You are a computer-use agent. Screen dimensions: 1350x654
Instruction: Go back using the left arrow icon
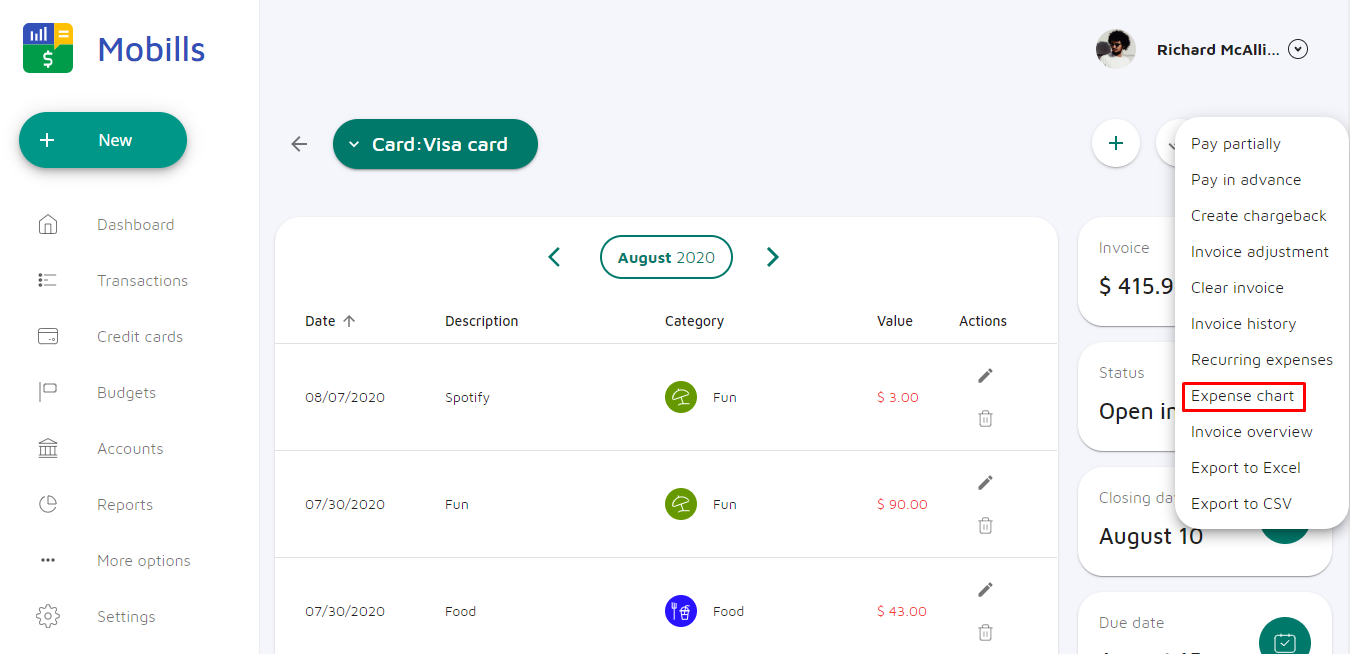click(x=299, y=144)
